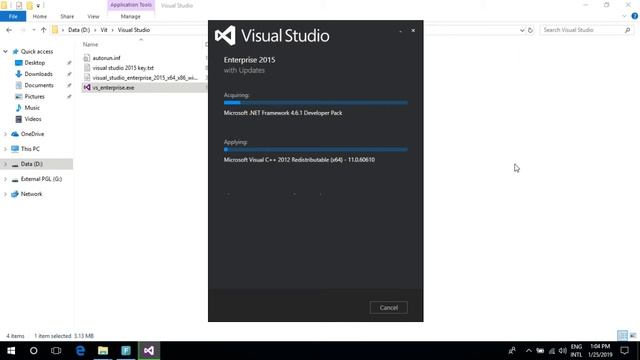Click the Acquiring progress bar

316,102
